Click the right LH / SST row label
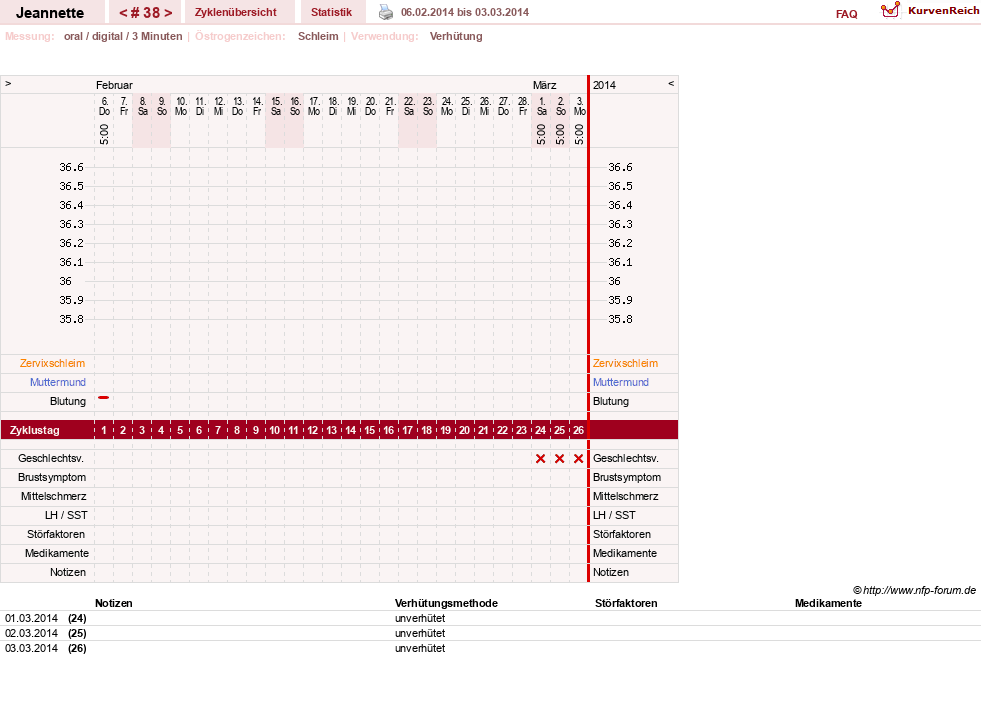 pyautogui.click(x=614, y=516)
